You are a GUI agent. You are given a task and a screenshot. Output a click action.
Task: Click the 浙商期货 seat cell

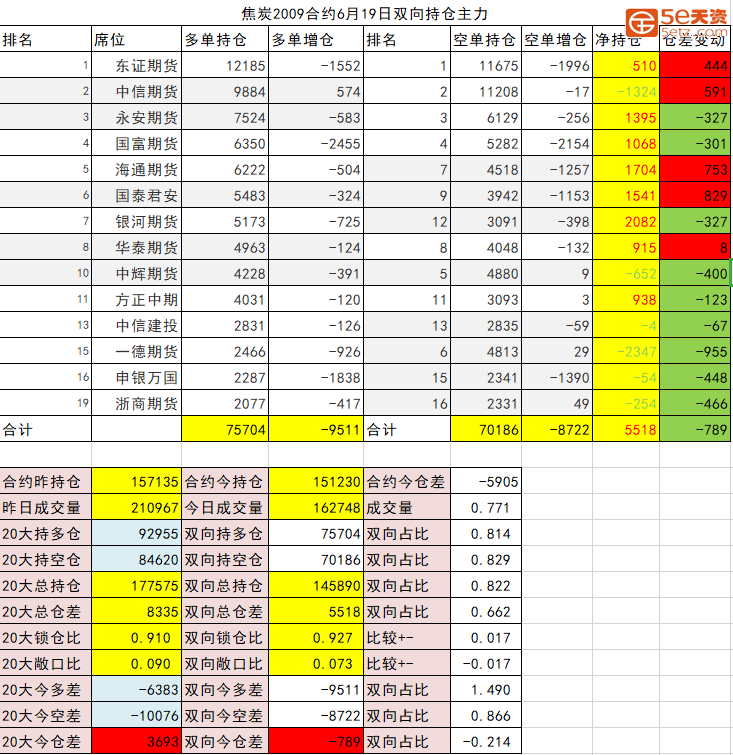136,403
